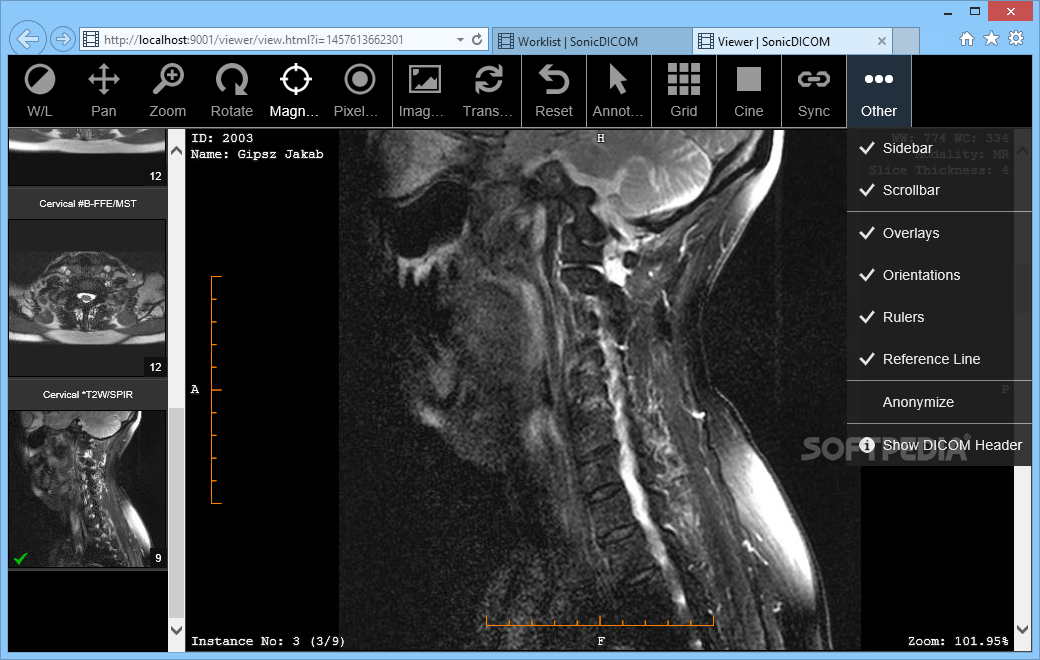Viewport: 1040px width, 660px height.
Task: Go back in the browser
Action: click(28, 39)
